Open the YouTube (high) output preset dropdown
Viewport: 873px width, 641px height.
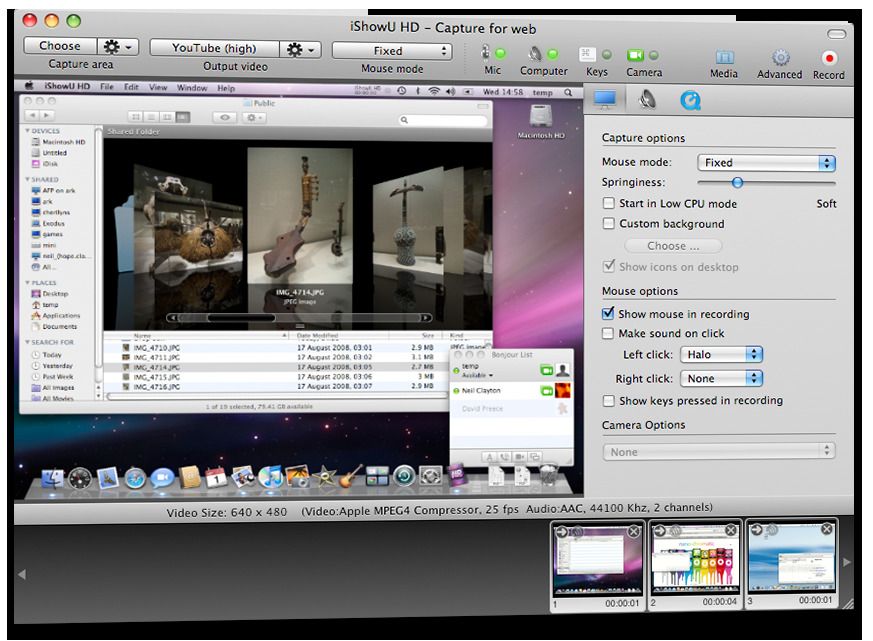point(213,48)
